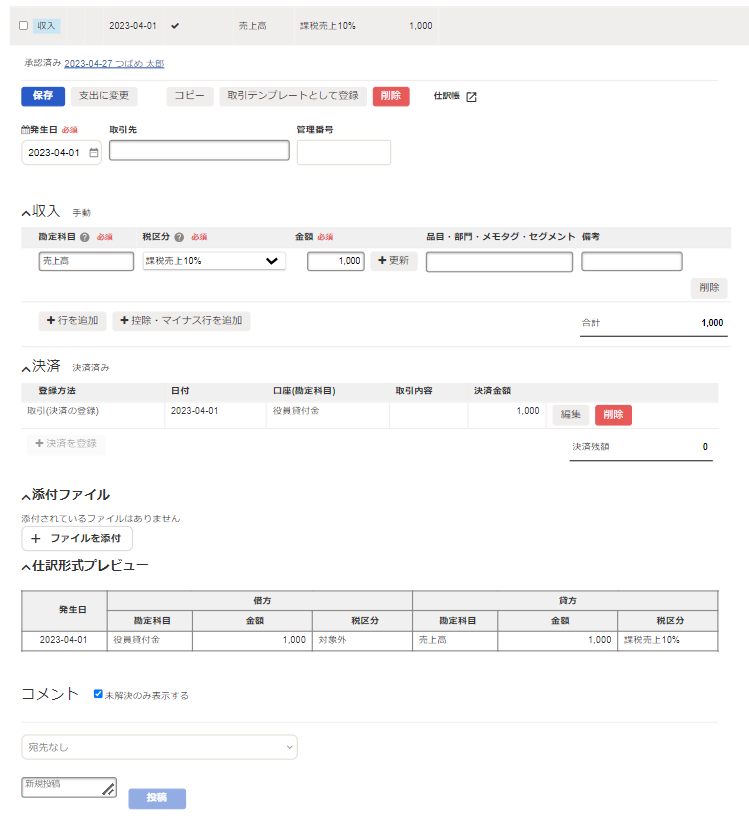Click 編集 in the settlement row
The height and width of the screenshot is (820, 749).
coord(571,415)
